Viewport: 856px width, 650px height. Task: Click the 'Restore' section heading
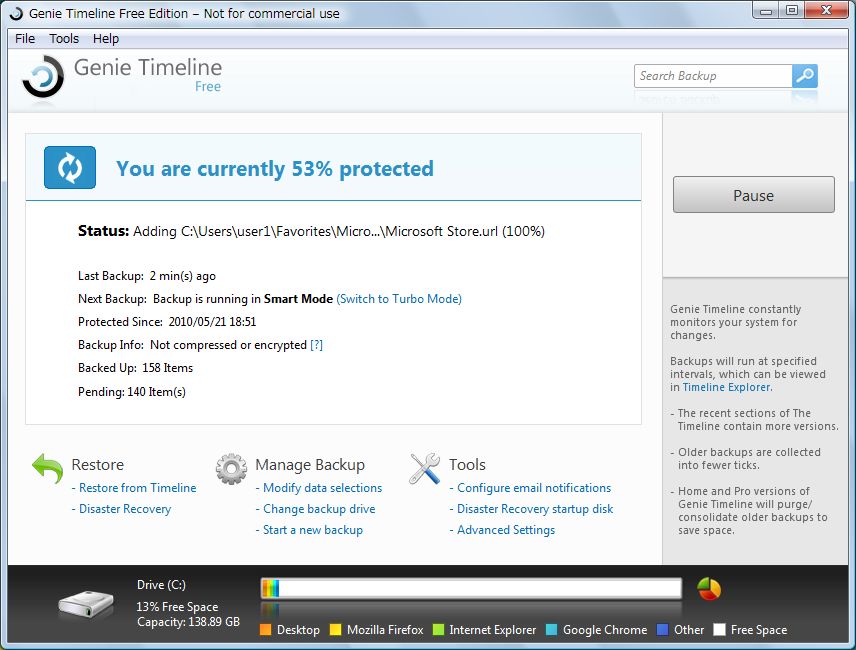click(x=98, y=464)
